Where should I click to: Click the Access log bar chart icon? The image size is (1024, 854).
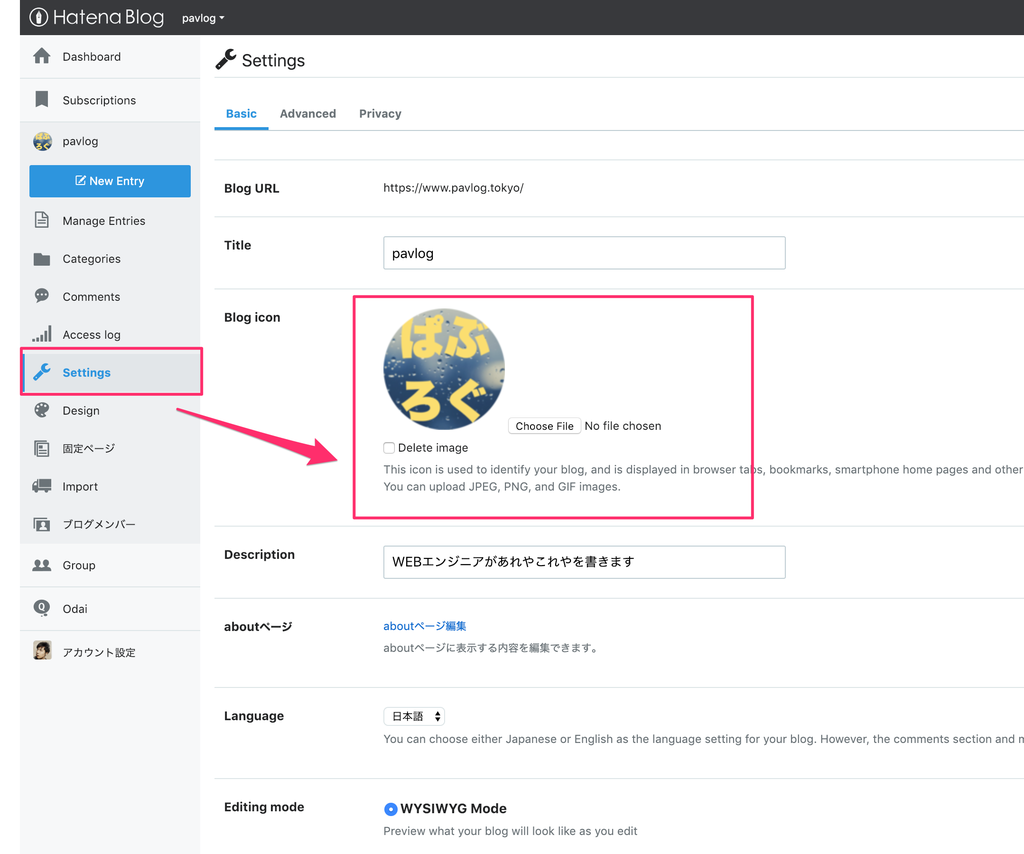point(42,334)
